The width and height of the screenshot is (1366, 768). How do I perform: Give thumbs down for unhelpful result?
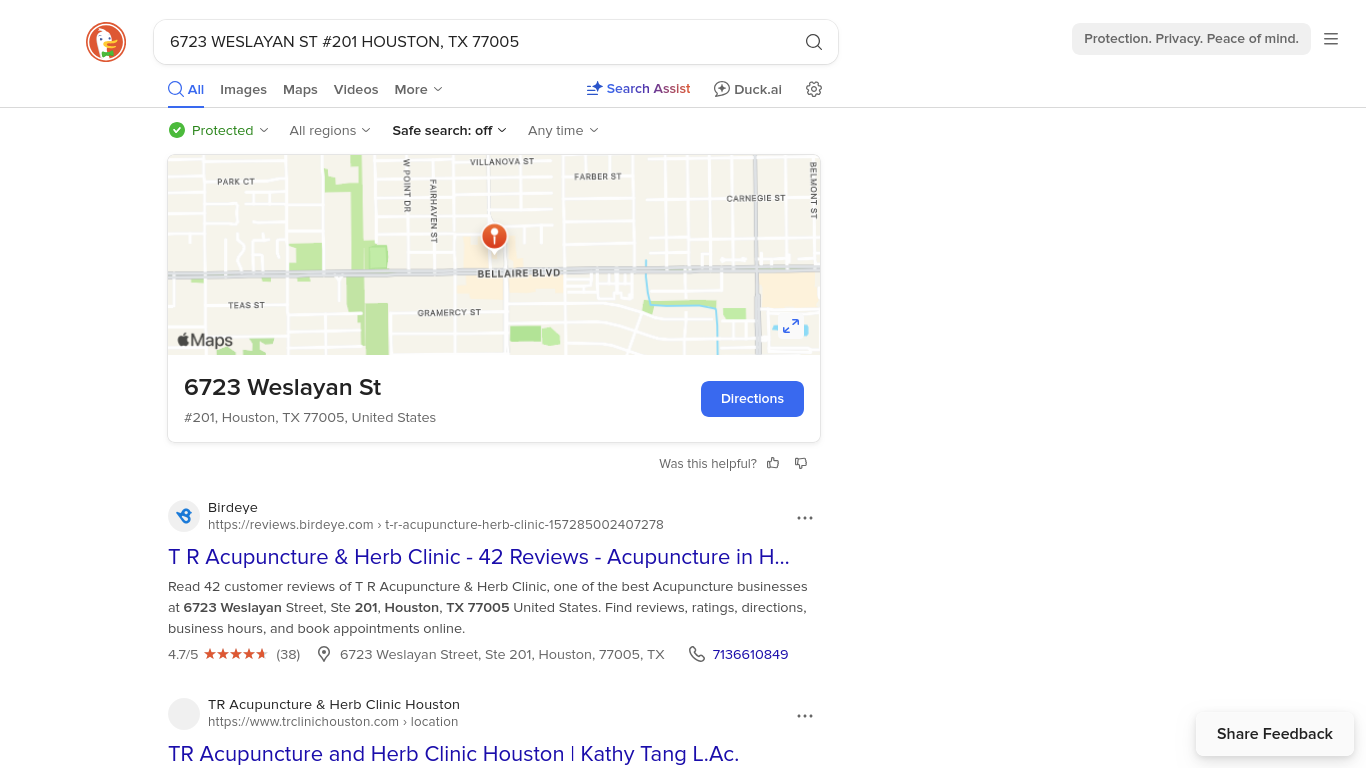[x=801, y=463]
